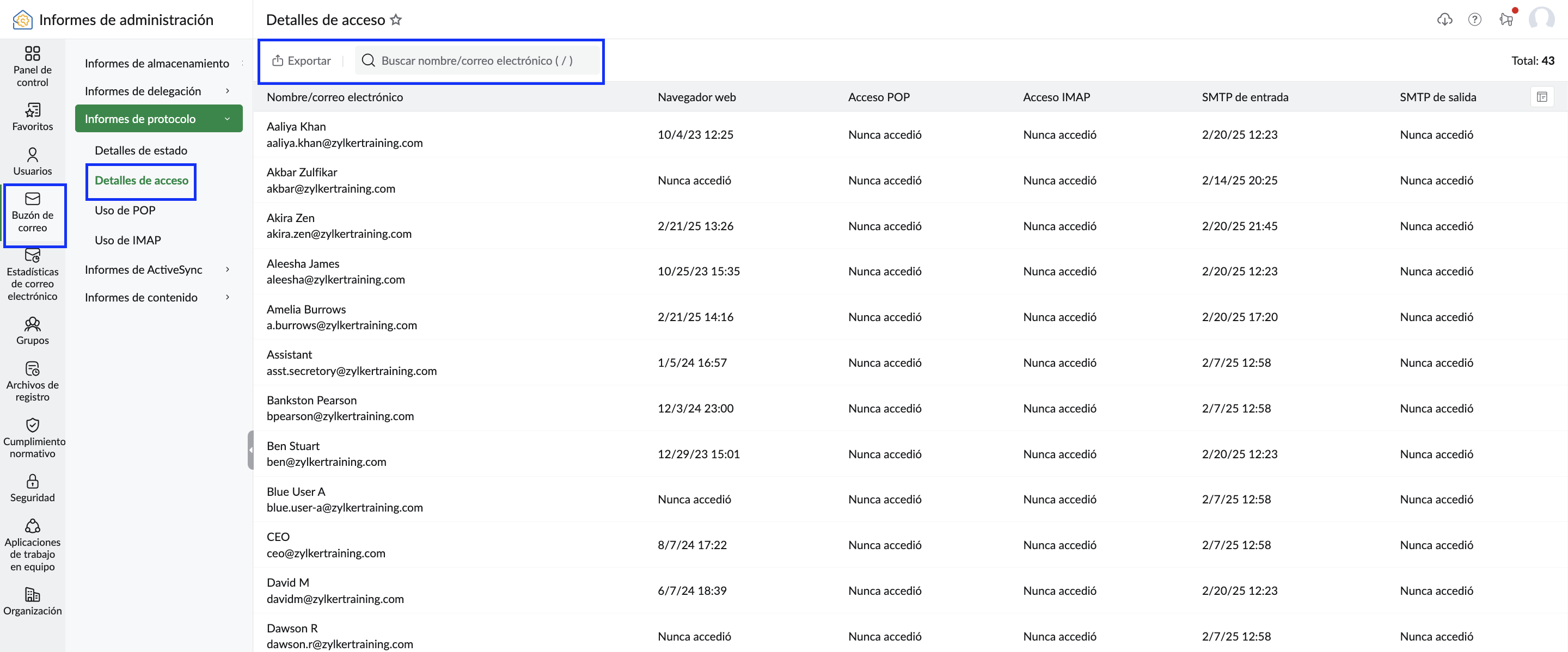Open announcements megaphone icon
The width and height of the screenshot is (1568, 652).
(1506, 20)
